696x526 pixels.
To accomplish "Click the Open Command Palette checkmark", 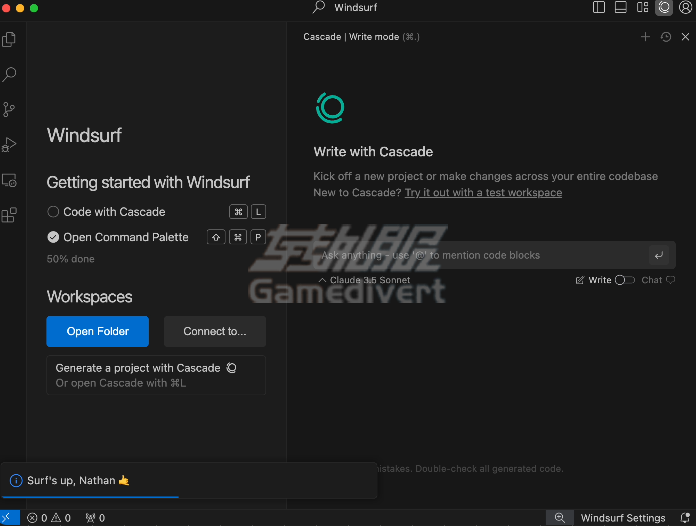I will pyautogui.click(x=53, y=237).
